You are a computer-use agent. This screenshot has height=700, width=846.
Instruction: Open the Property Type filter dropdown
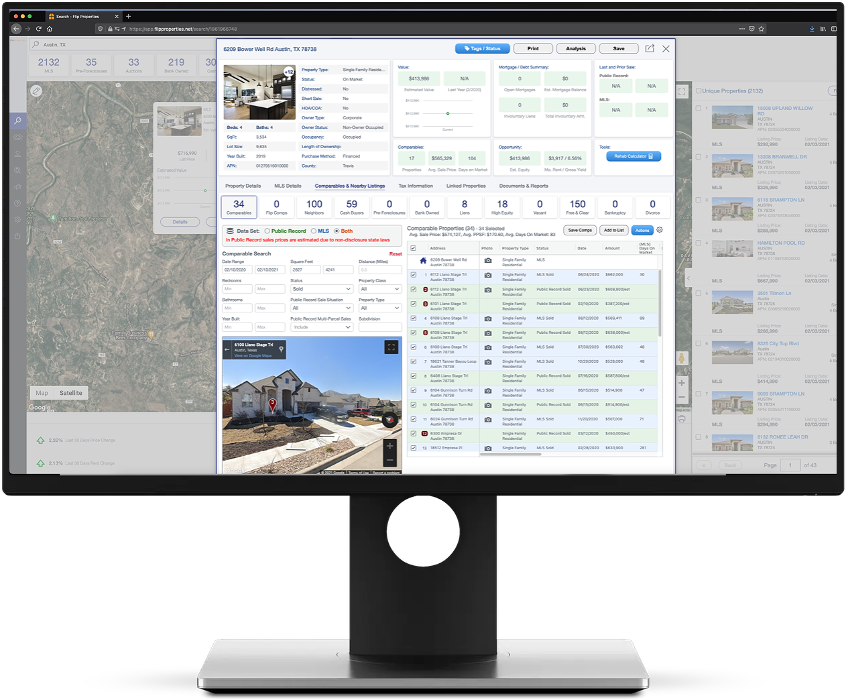coord(380,308)
